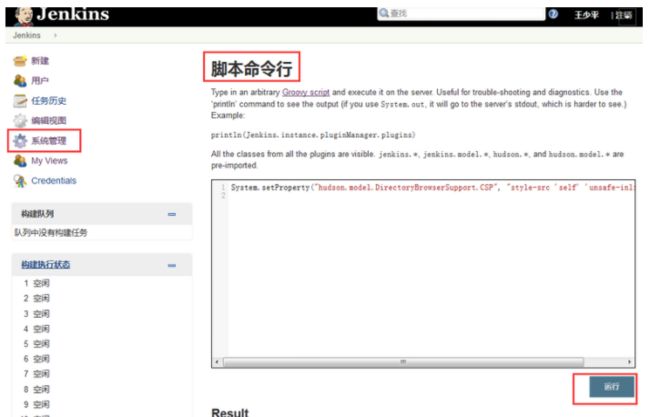
Task: Collapse the 构建执行状态 panel
Action: coord(172,265)
